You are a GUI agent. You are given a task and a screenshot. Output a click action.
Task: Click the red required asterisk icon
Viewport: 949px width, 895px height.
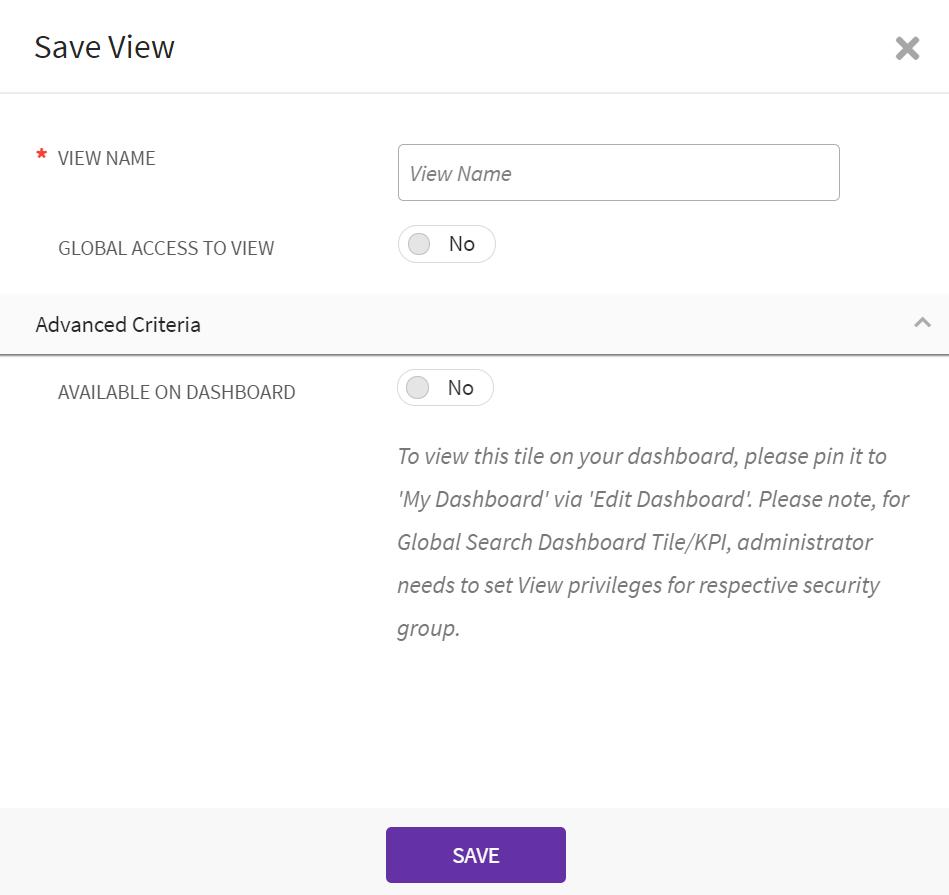tap(41, 156)
